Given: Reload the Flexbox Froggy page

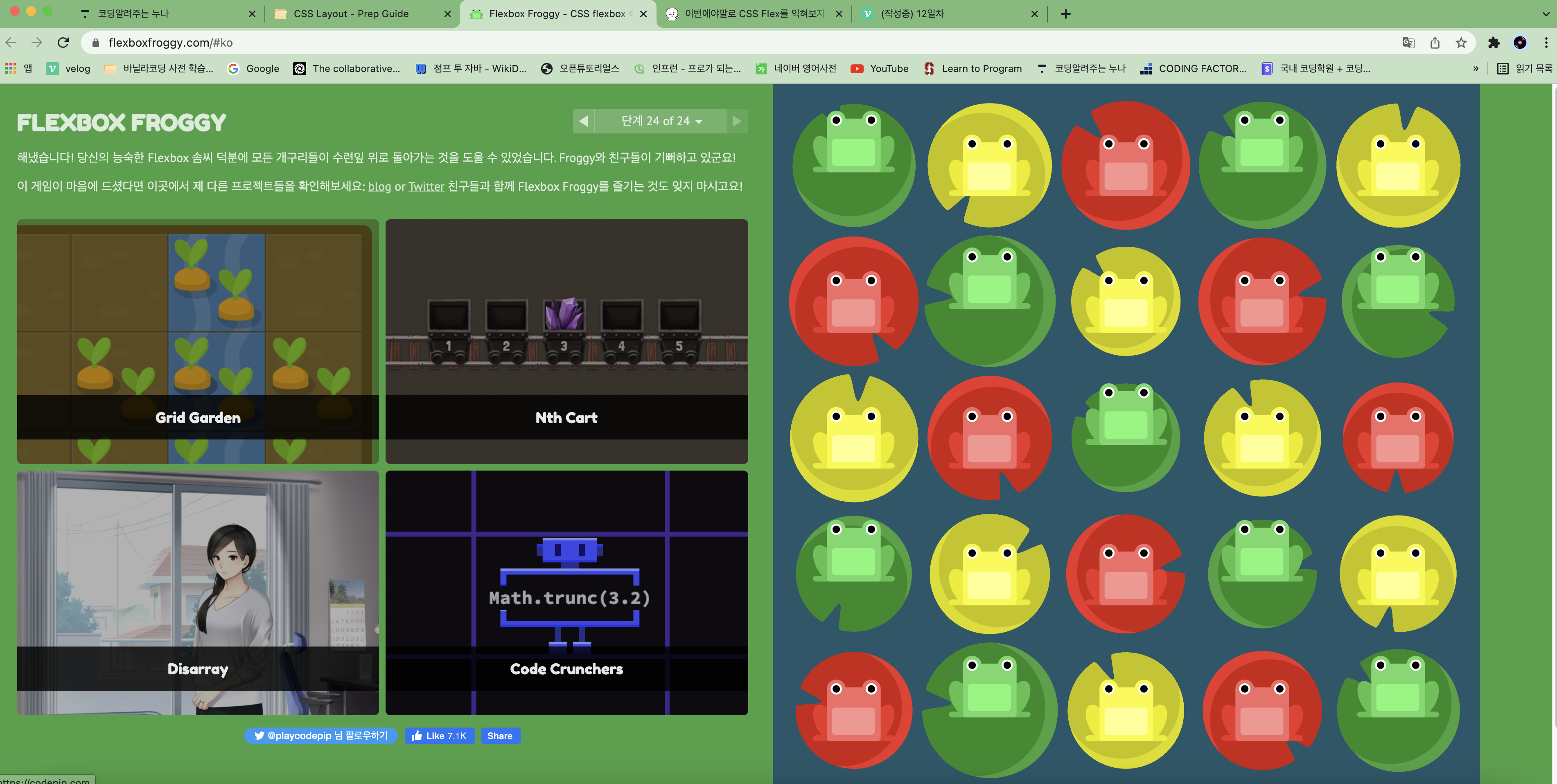Looking at the screenshot, I should [63, 42].
